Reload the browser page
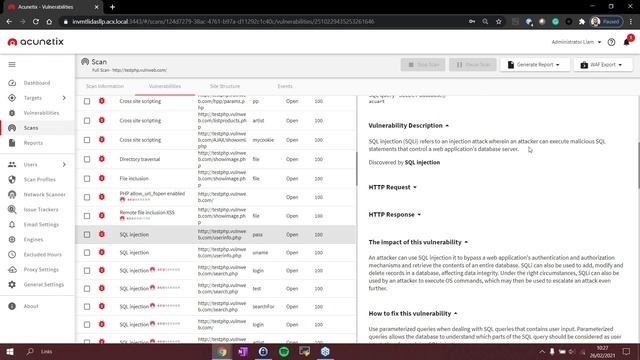Viewport: 640px width, 360px height. 36,22
